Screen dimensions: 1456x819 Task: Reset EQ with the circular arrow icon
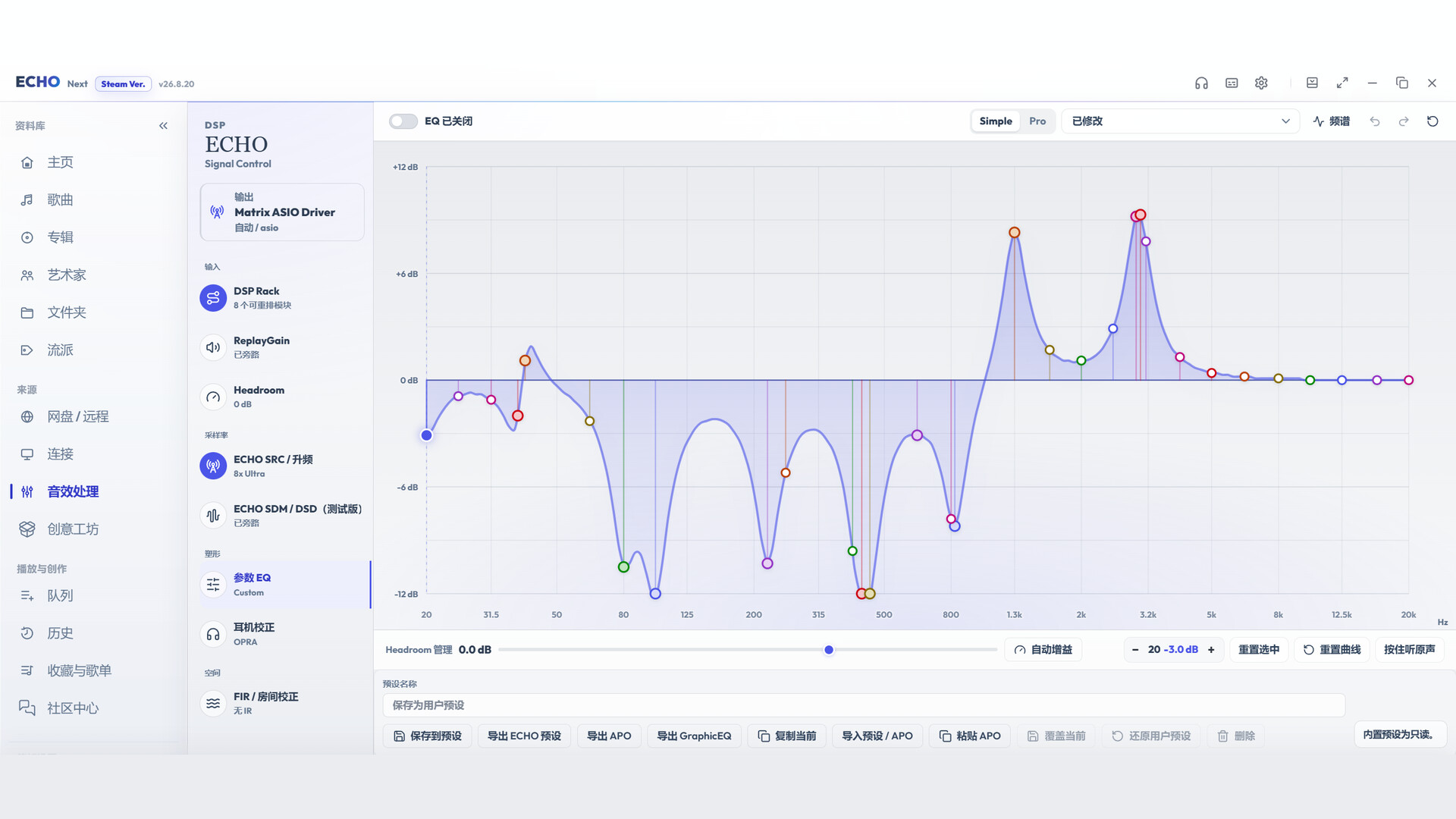tap(1432, 121)
